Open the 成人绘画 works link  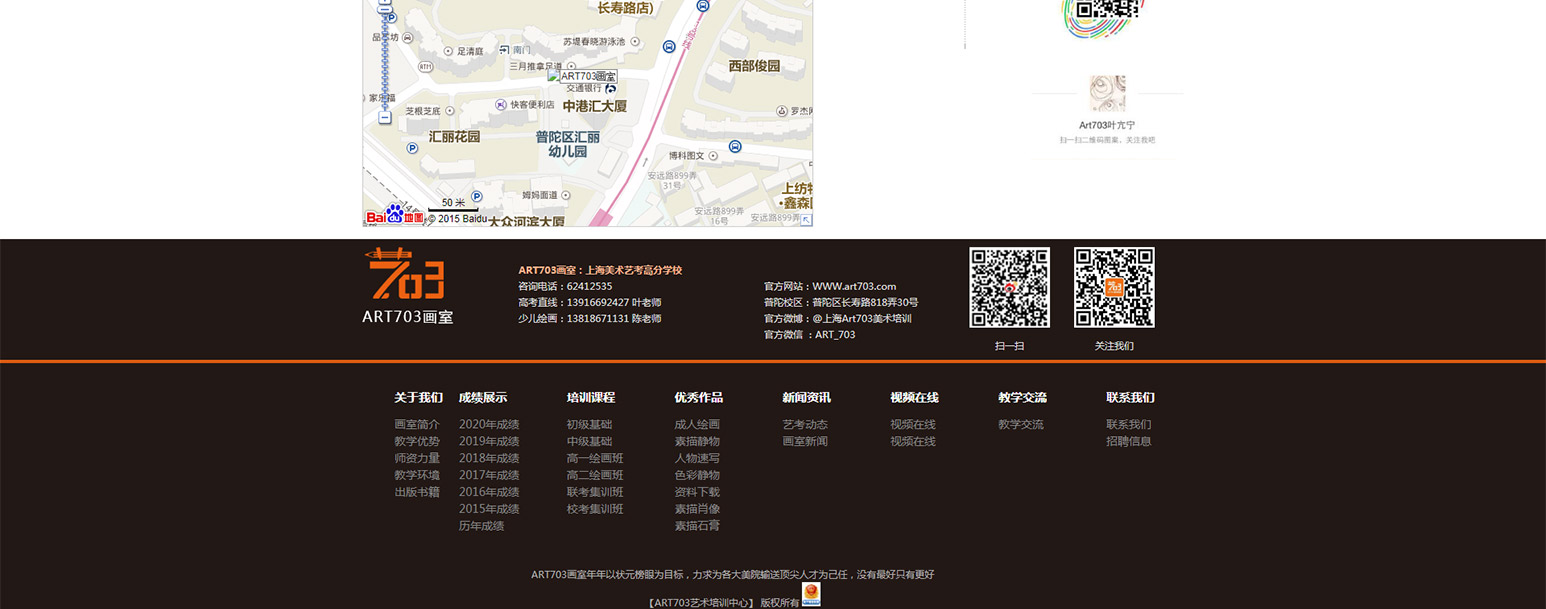click(x=698, y=424)
